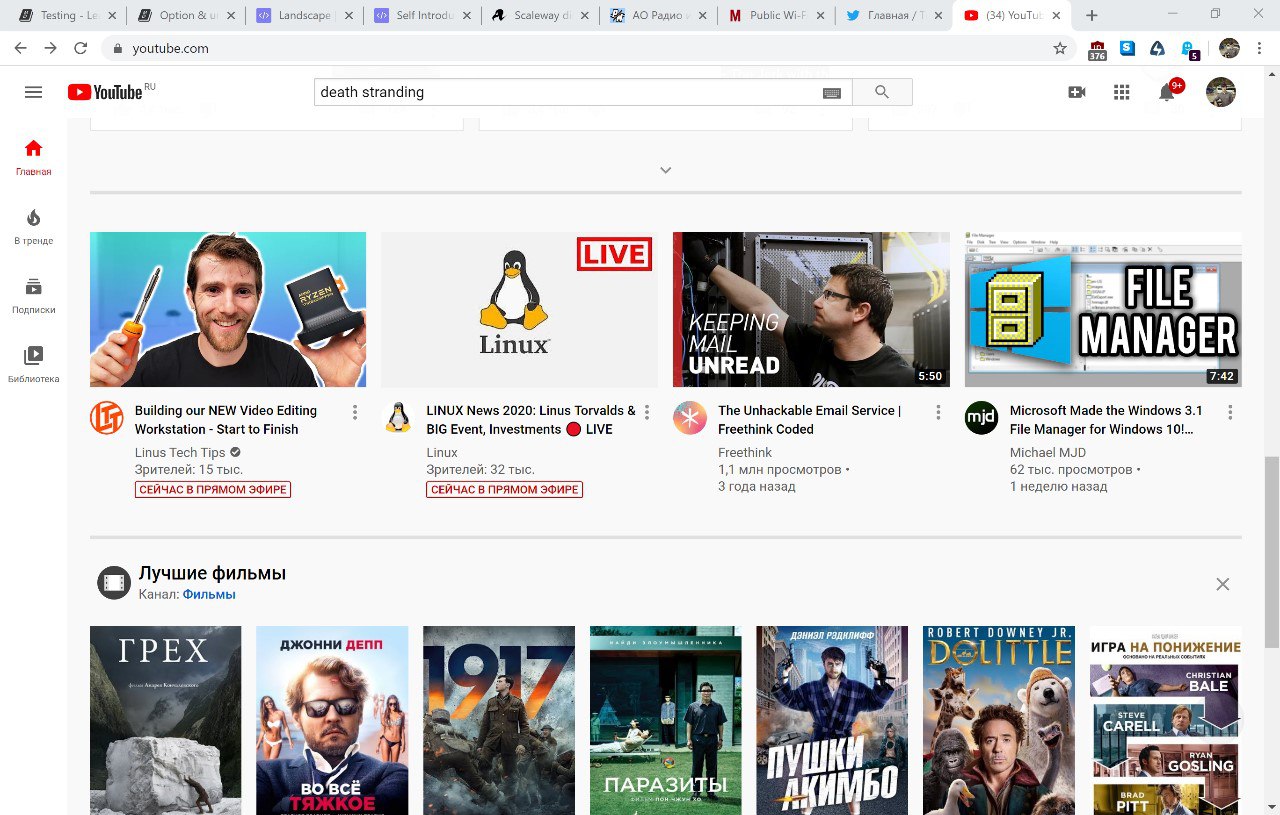Switch to the Testing tab
Image resolution: width=1280 pixels, height=815 pixels.
[x=67, y=15]
